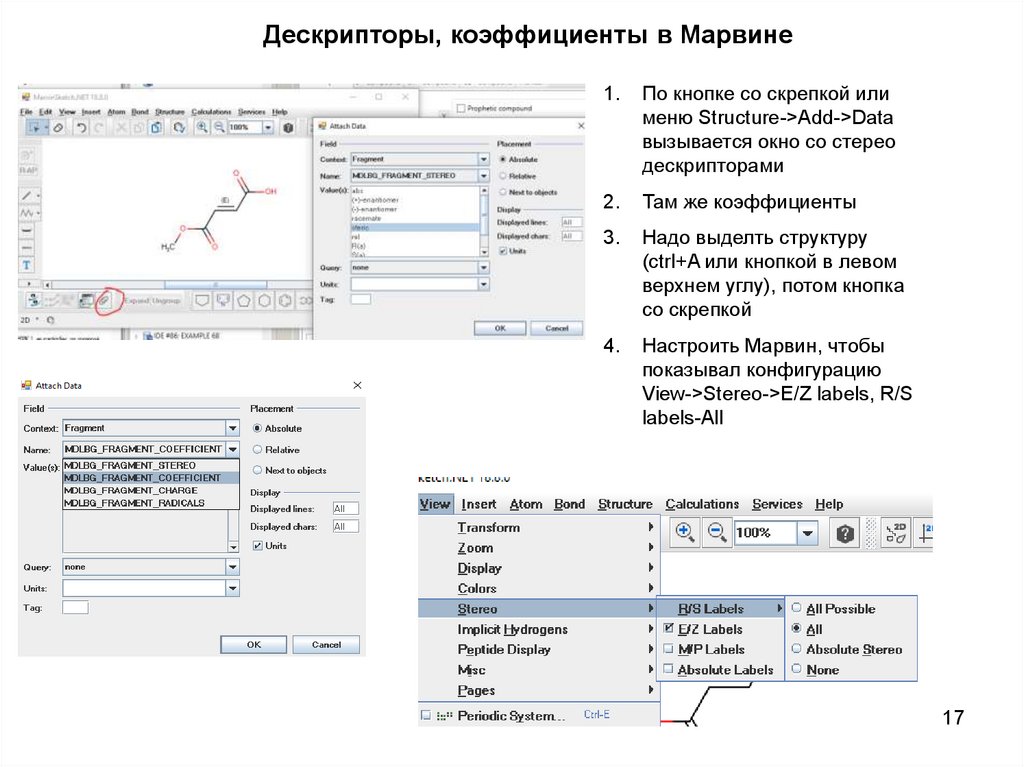Open Structure menu in upper MarvinSketch menu bar
Image resolution: width=1024 pixels, height=767 pixels.
click(x=170, y=112)
